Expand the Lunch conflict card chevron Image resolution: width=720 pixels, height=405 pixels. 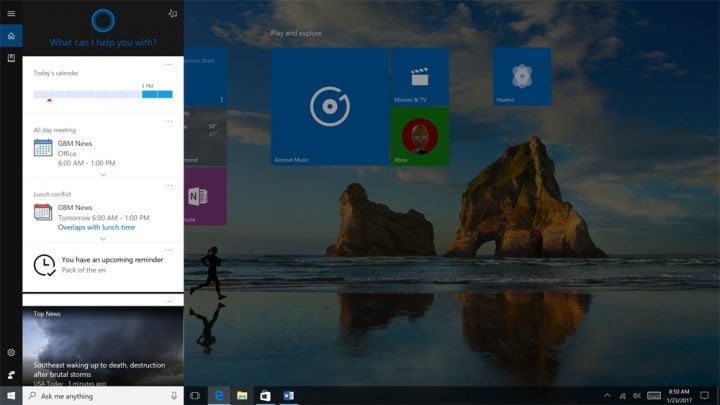click(103, 239)
